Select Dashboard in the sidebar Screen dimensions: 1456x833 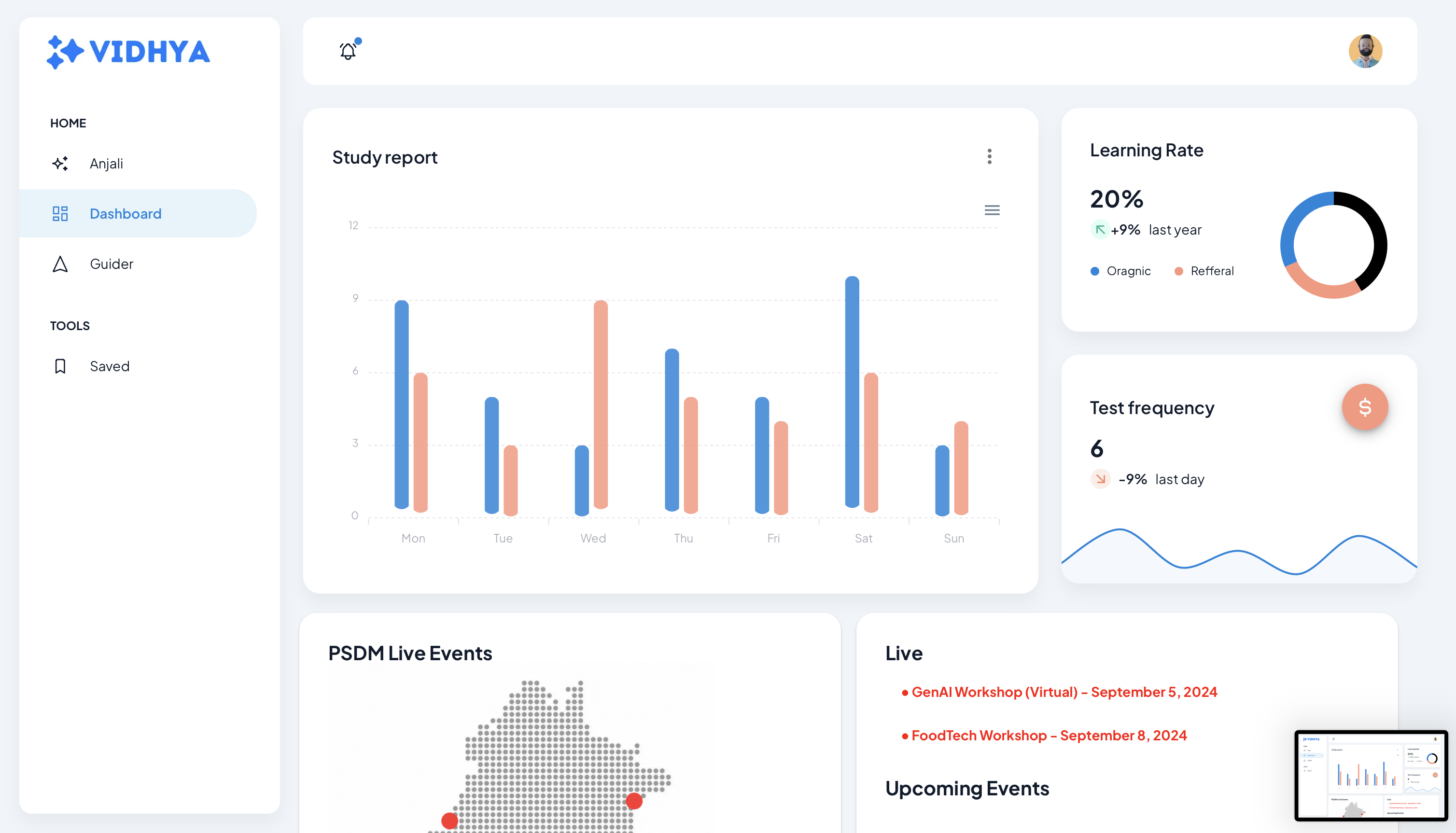126,213
